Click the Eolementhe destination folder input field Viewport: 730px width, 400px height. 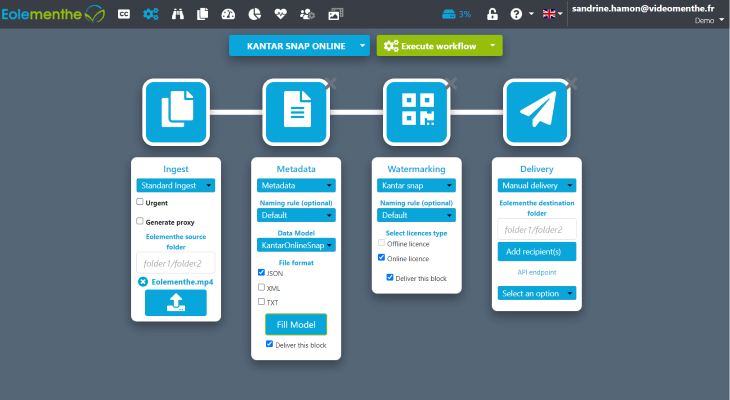click(537, 229)
